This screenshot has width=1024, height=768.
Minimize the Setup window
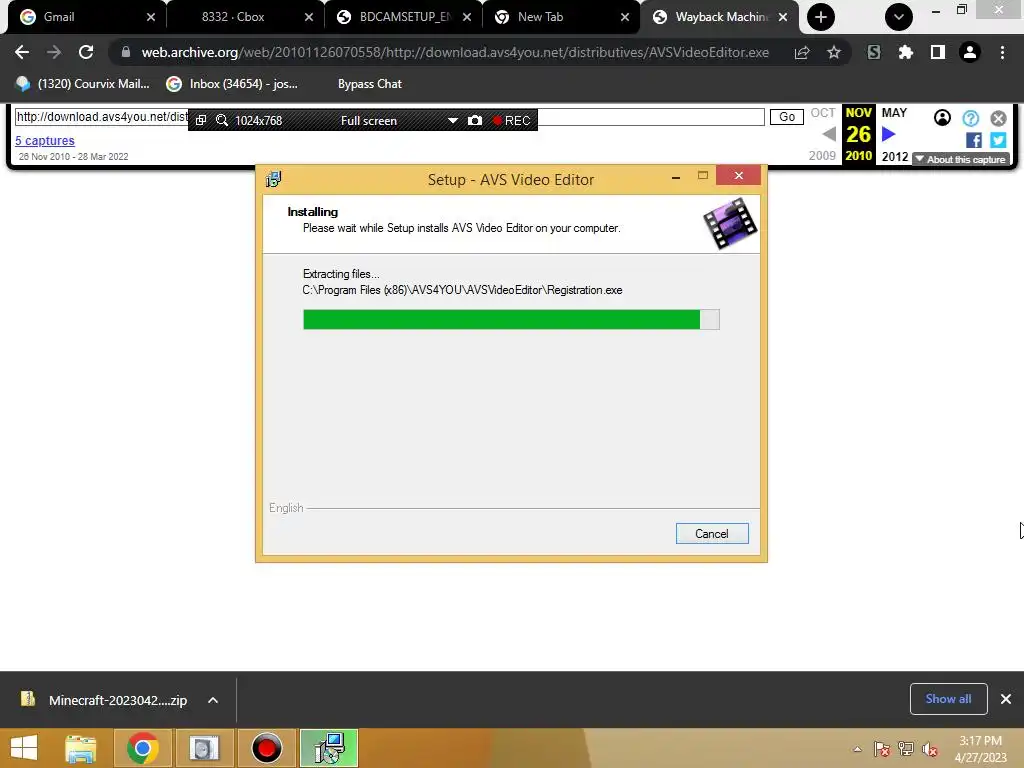(x=676, y=176)
